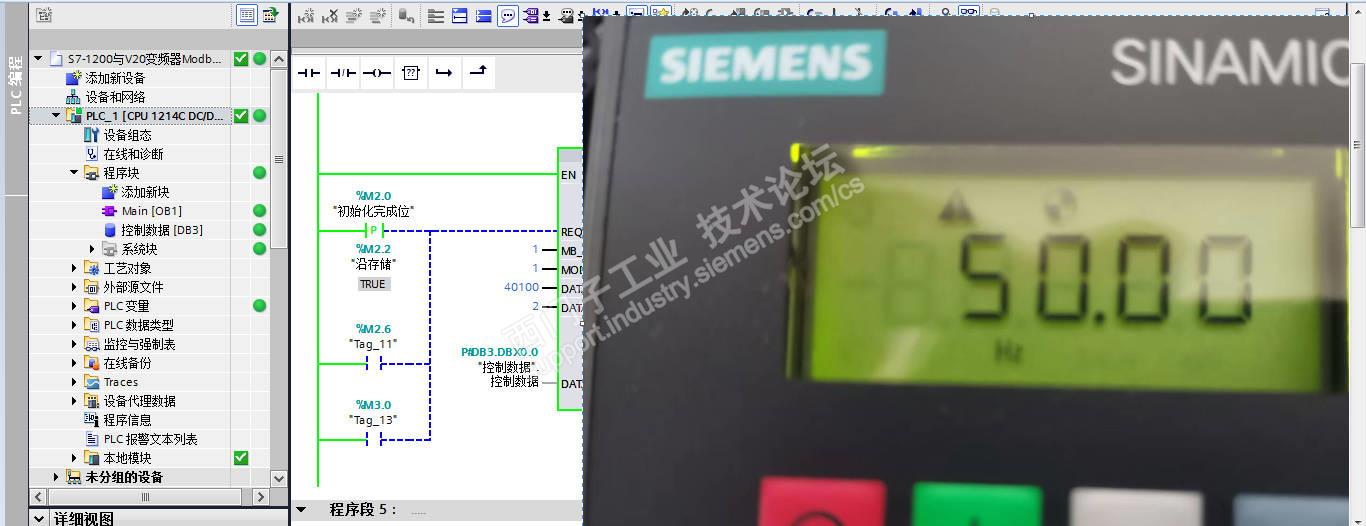The height and width of the screenshot is (526, 1366).
Task: Click the tree horizontal scroll-right arrow
Action: 261,497
